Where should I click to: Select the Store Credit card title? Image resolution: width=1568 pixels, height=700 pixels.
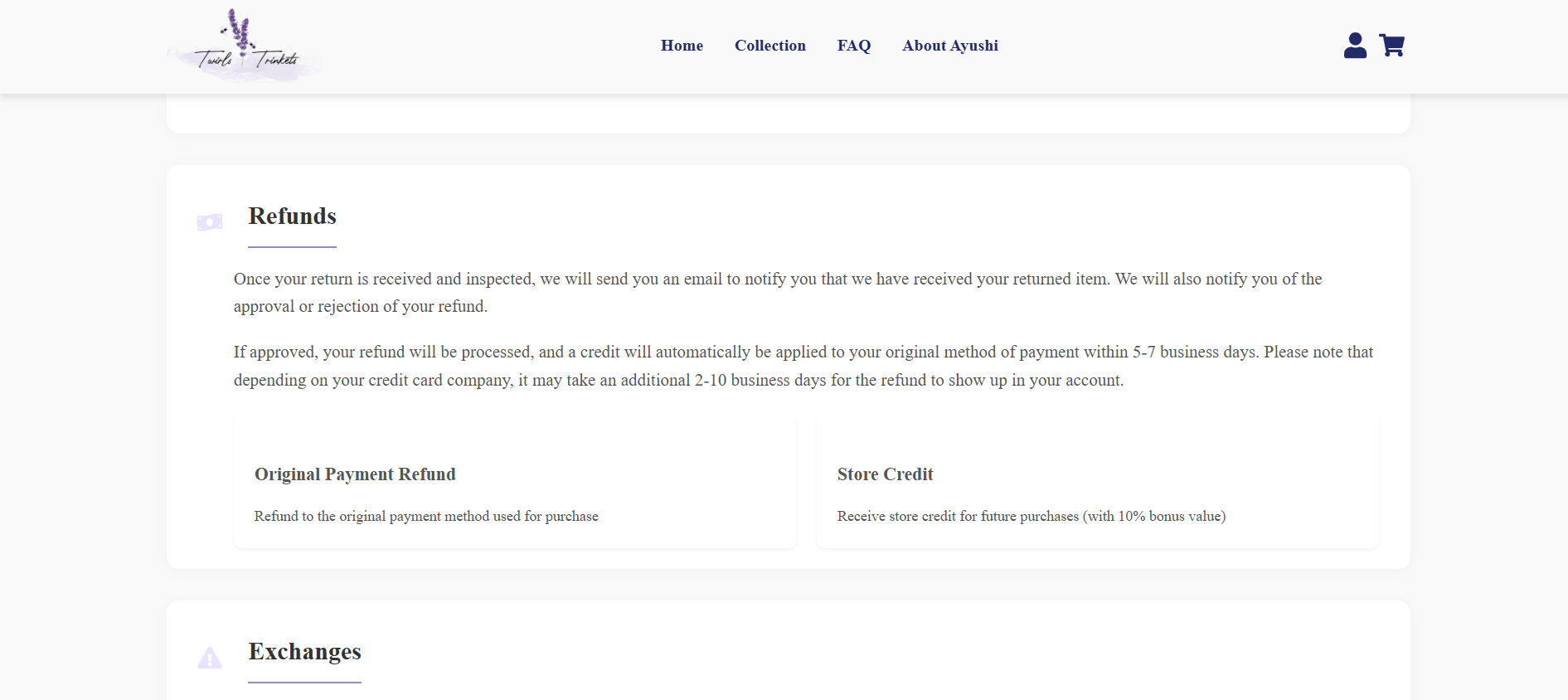885,474
